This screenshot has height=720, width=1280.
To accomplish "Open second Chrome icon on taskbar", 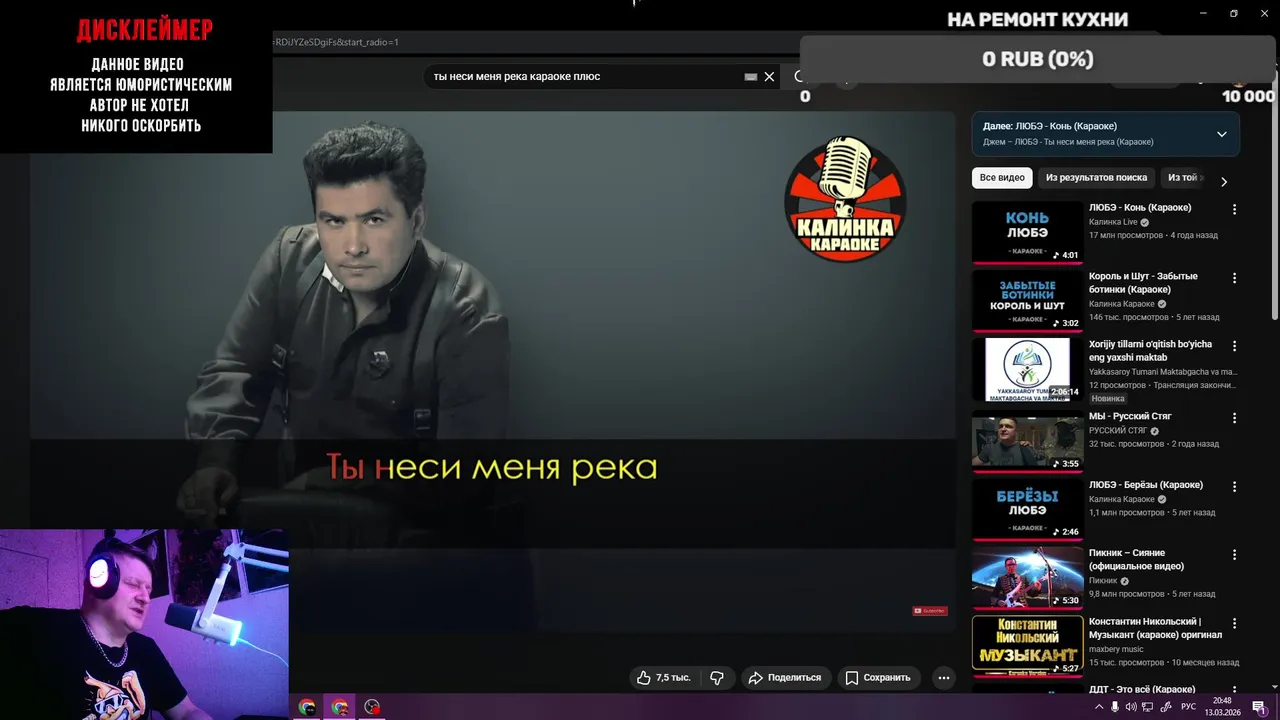I will click(x=340, y=707).
